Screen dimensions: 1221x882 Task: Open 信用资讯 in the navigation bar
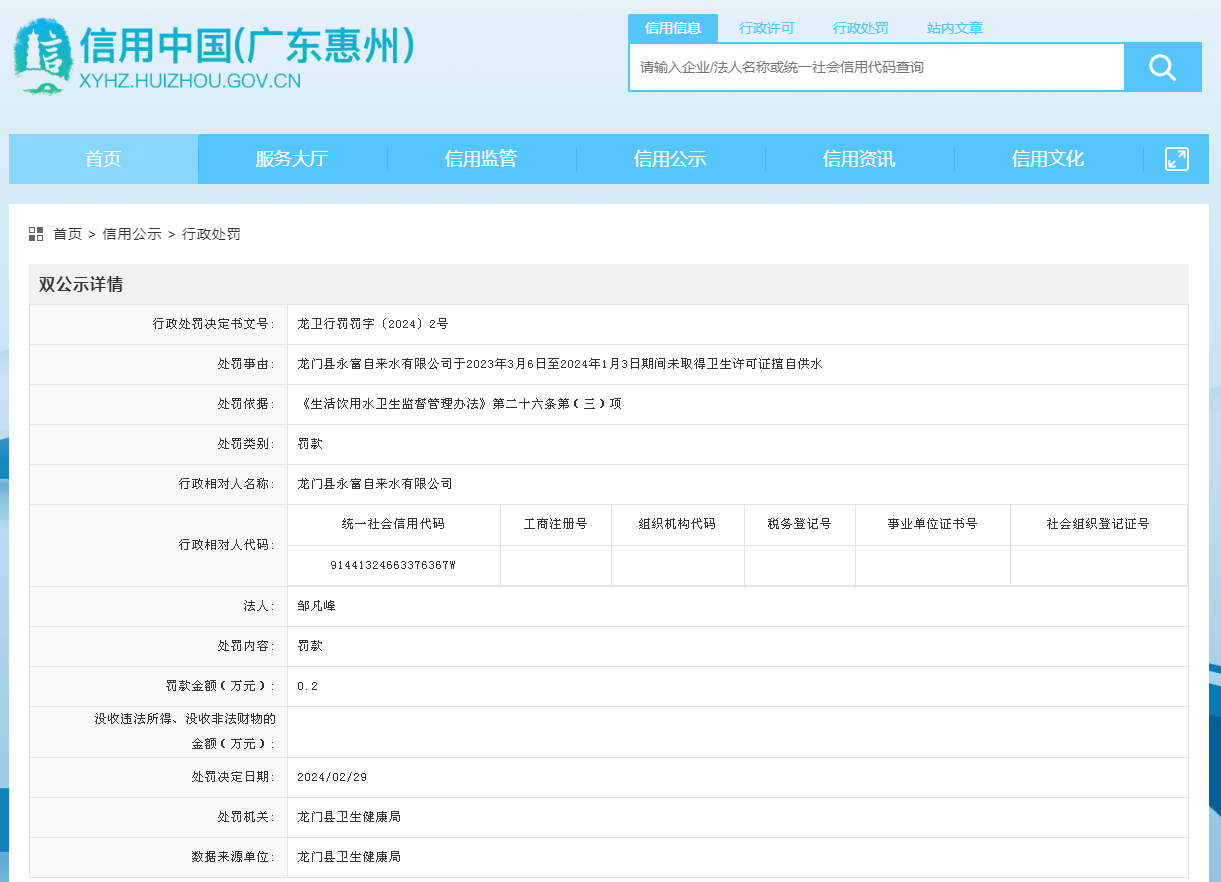click(x=859, y=159)
